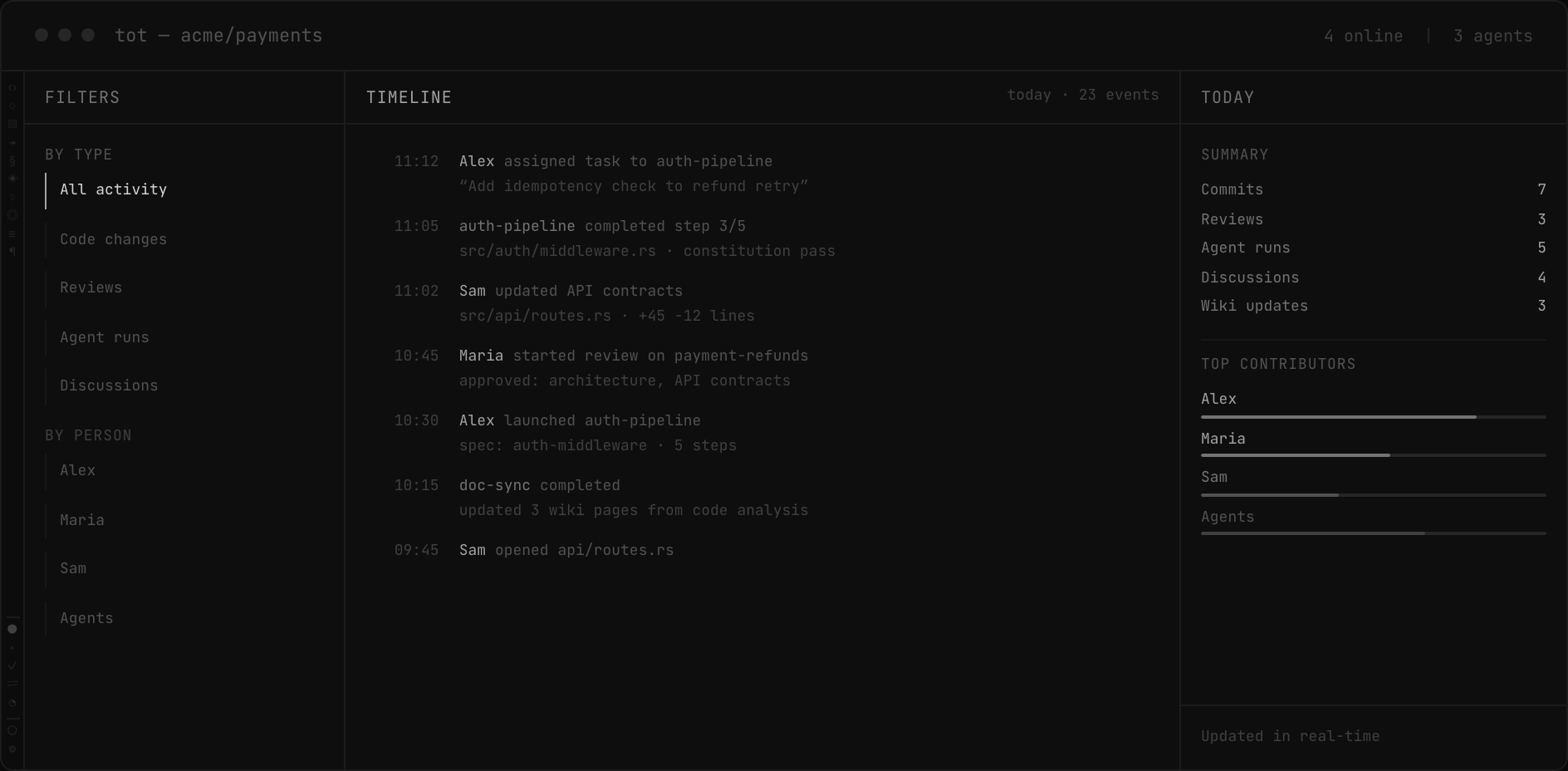Screen dimensions: 1568x771
Task: Click the Sam name under Top Contributors
Action: click(x=1214, y=478)
